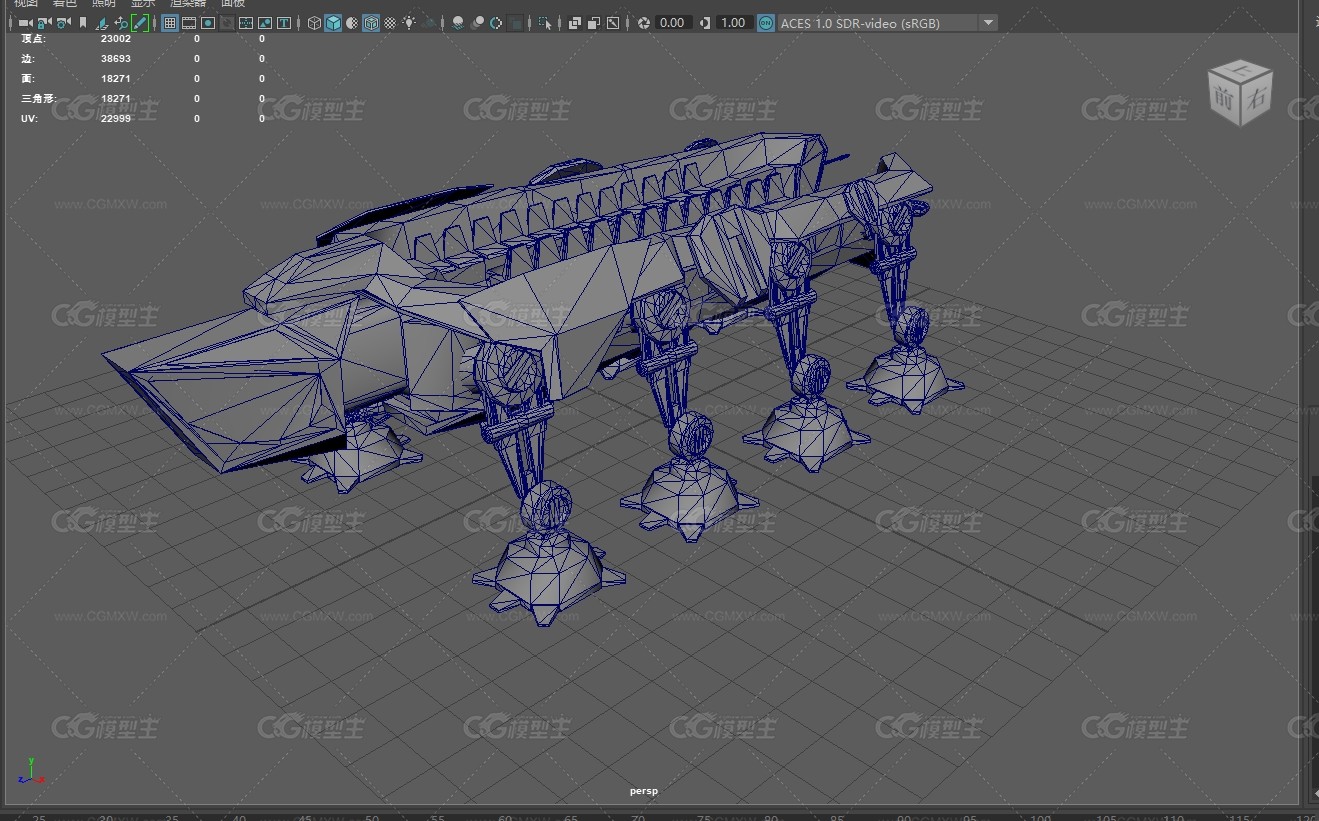This screenshot has width=1319, height=821.
Task: Click the UV count value 22999
Action: pos(116,118)
